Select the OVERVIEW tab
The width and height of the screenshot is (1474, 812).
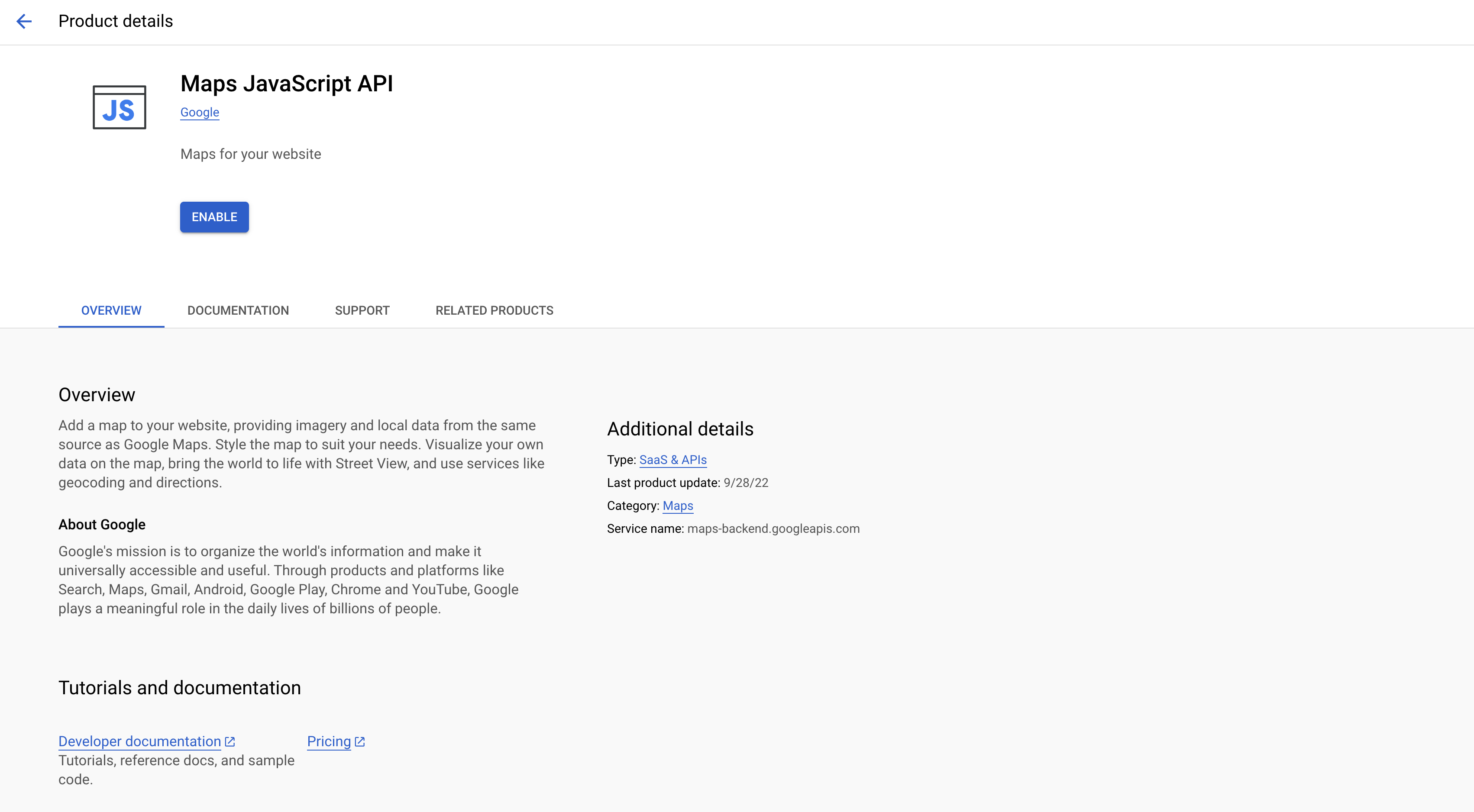tap(111, 310)
